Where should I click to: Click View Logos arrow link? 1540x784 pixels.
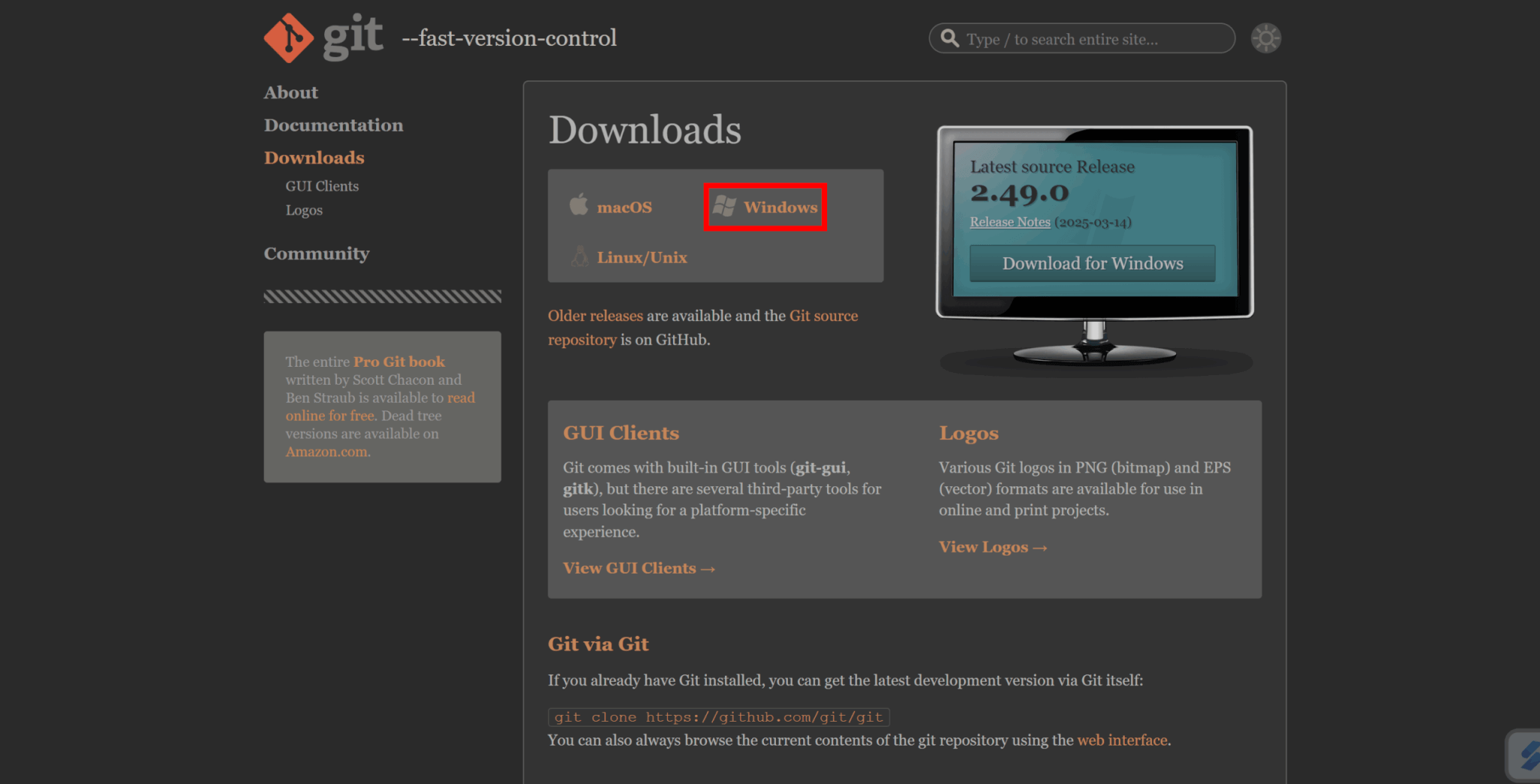pyautogui.click(x=993, y=547)
